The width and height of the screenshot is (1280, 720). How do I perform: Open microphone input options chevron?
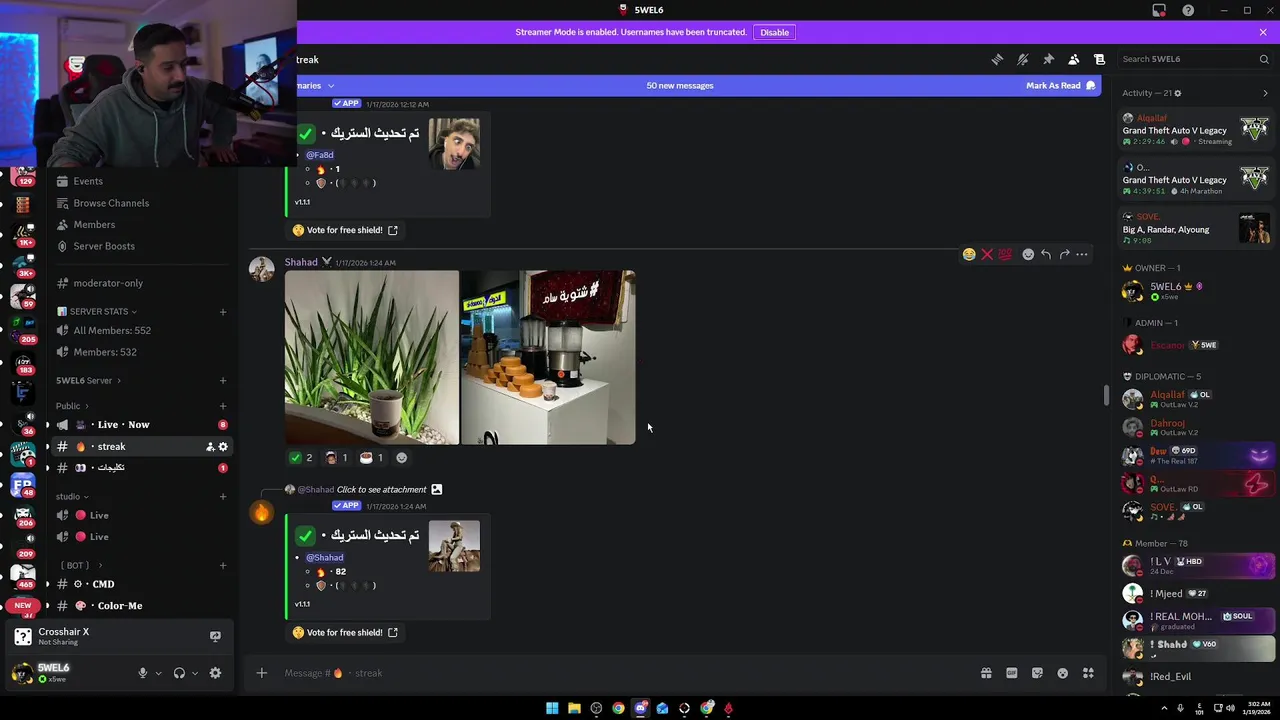click(158, 673)
